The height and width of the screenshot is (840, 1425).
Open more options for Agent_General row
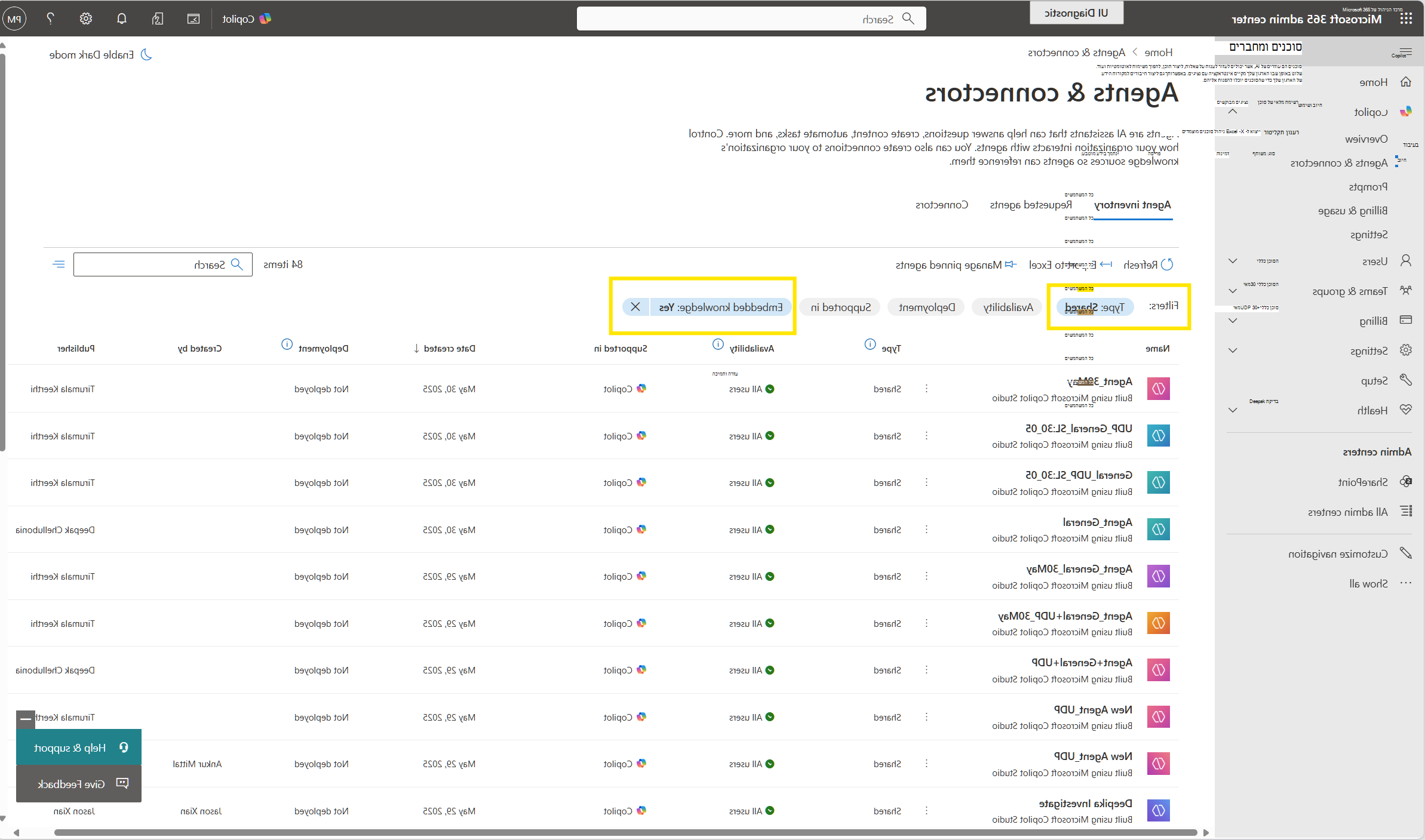tap(926, 530)
